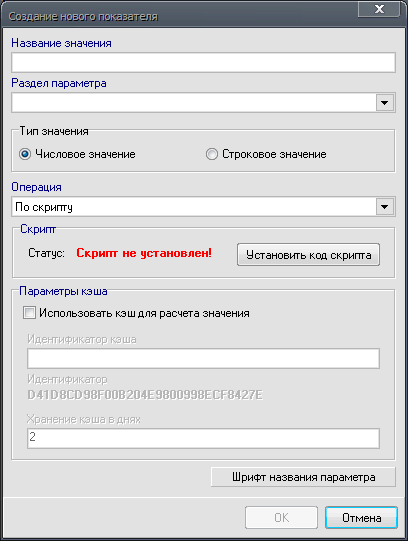Click the 'Создание нового показателя' title bar

[x=179, y=16]
